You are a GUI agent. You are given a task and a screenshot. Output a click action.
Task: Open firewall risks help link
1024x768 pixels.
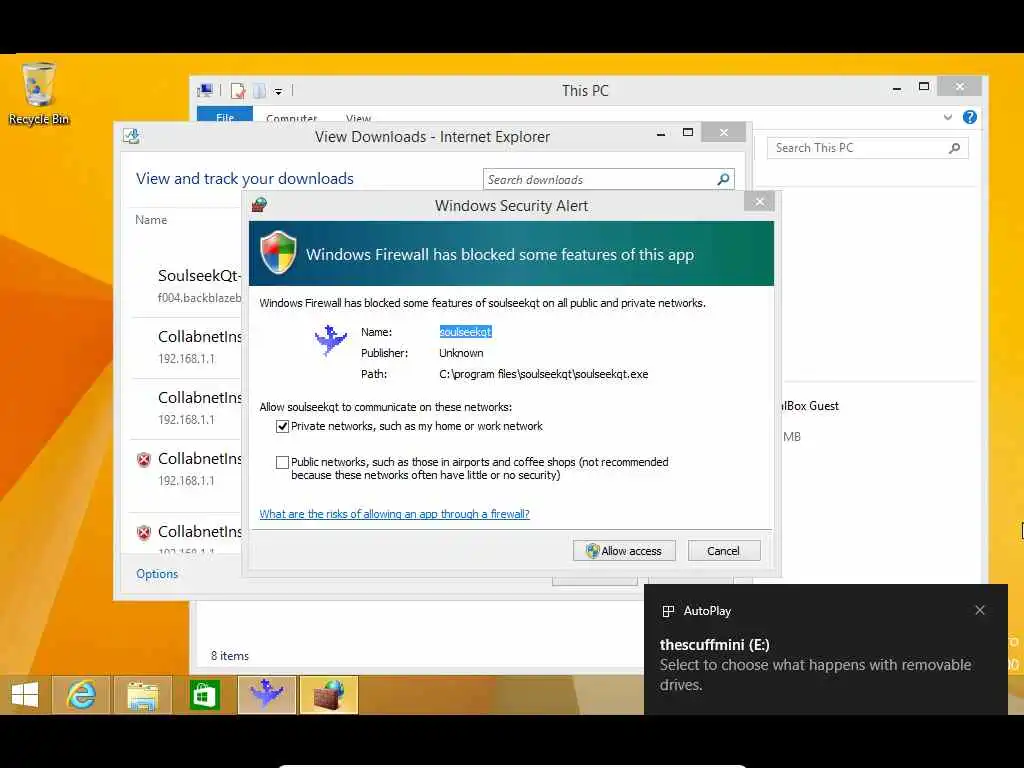(x=394, y=514)
